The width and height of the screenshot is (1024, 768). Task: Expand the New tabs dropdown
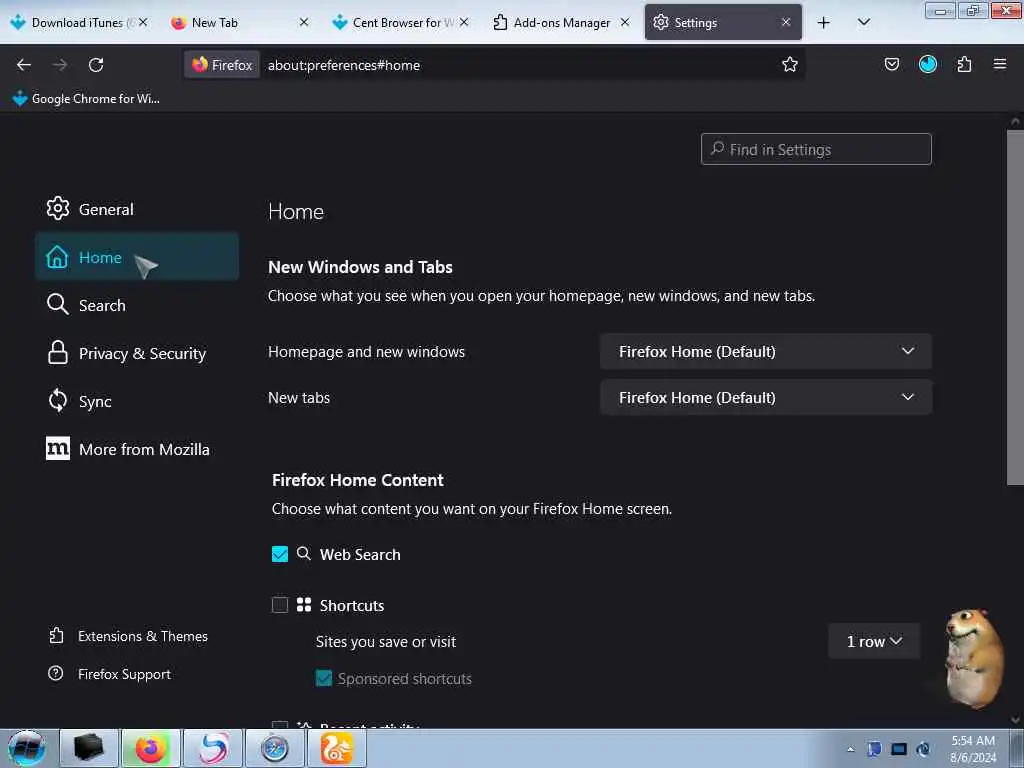tap(765, 397)
